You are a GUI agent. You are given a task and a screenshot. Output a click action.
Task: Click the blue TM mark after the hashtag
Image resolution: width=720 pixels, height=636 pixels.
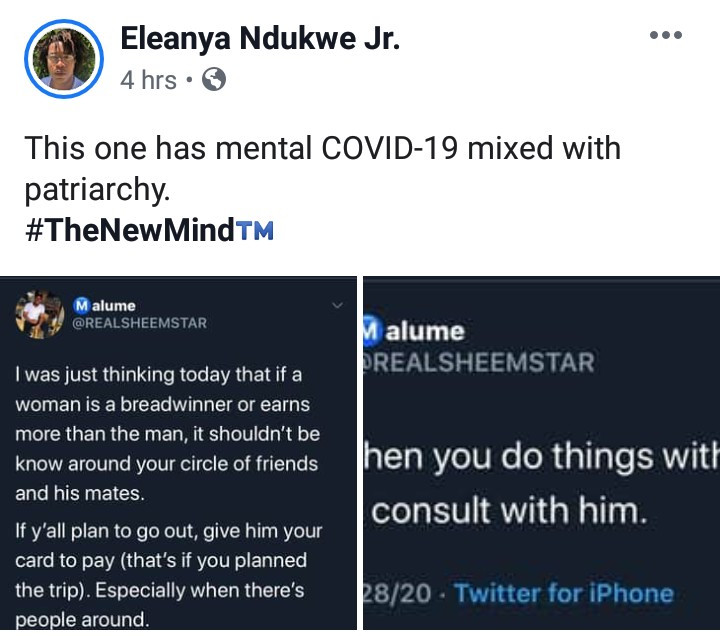255,231
